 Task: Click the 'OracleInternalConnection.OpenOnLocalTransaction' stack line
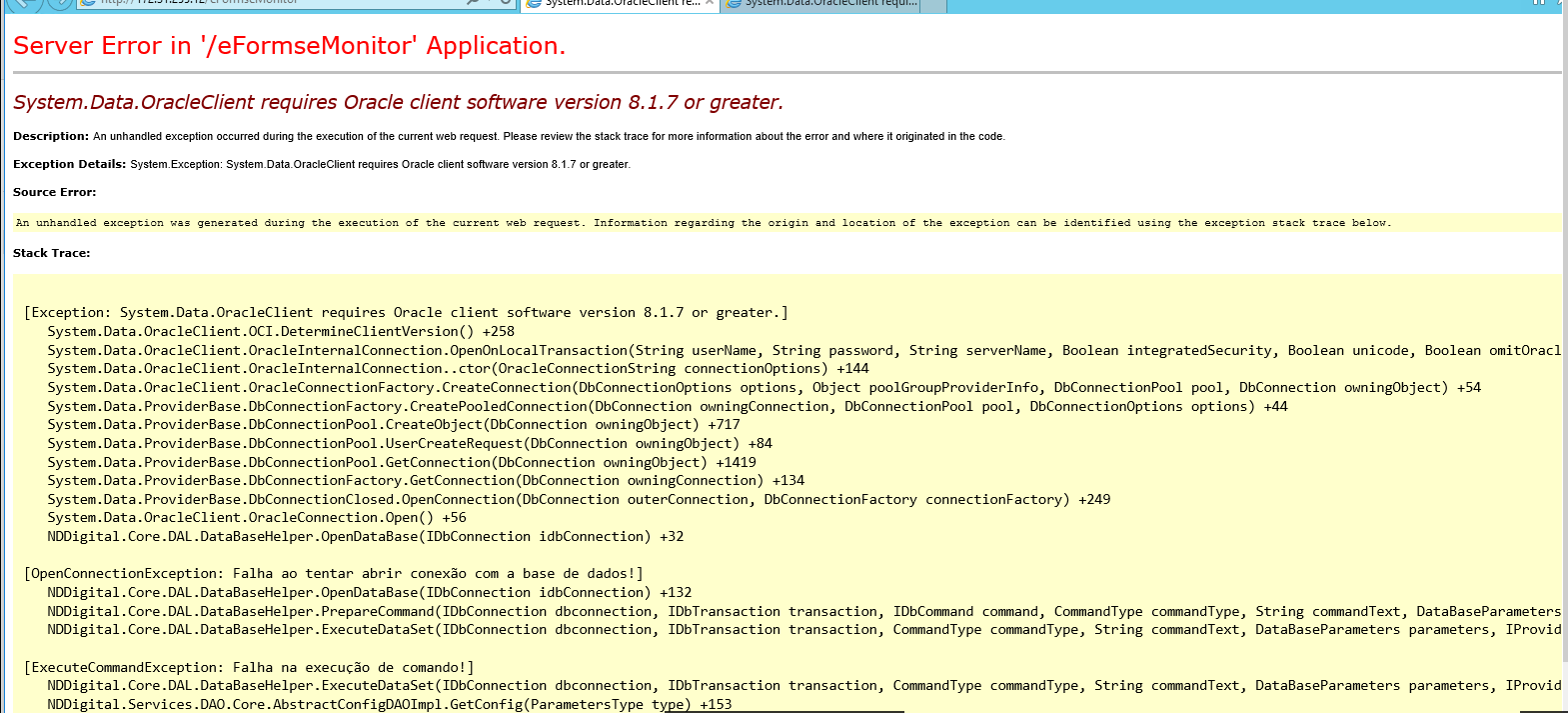tap(803, 350)
